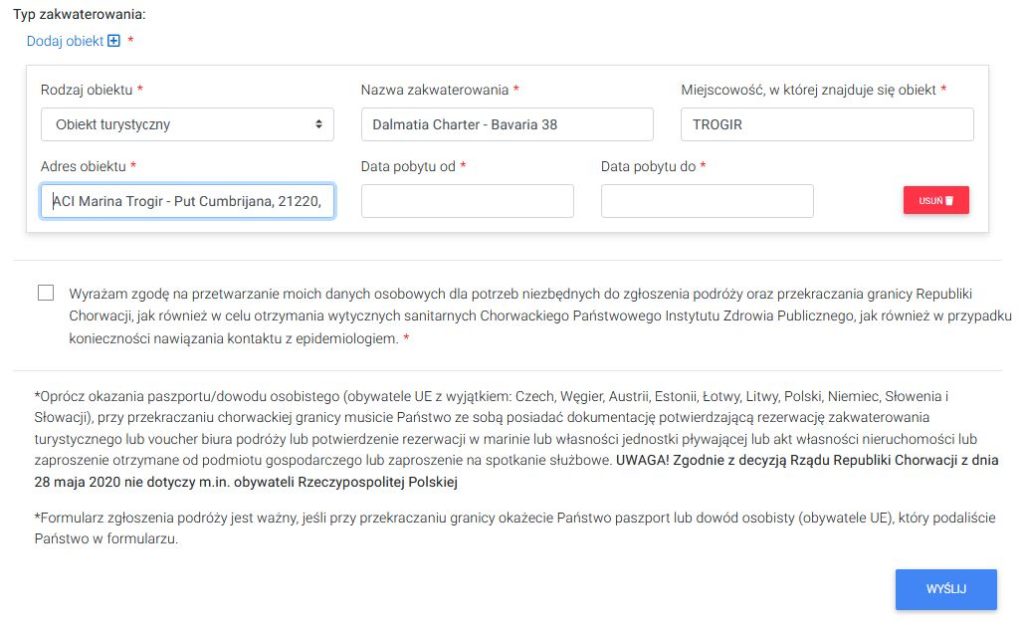Click the consent text starting Wyrażam zgodę

(540, 316)
